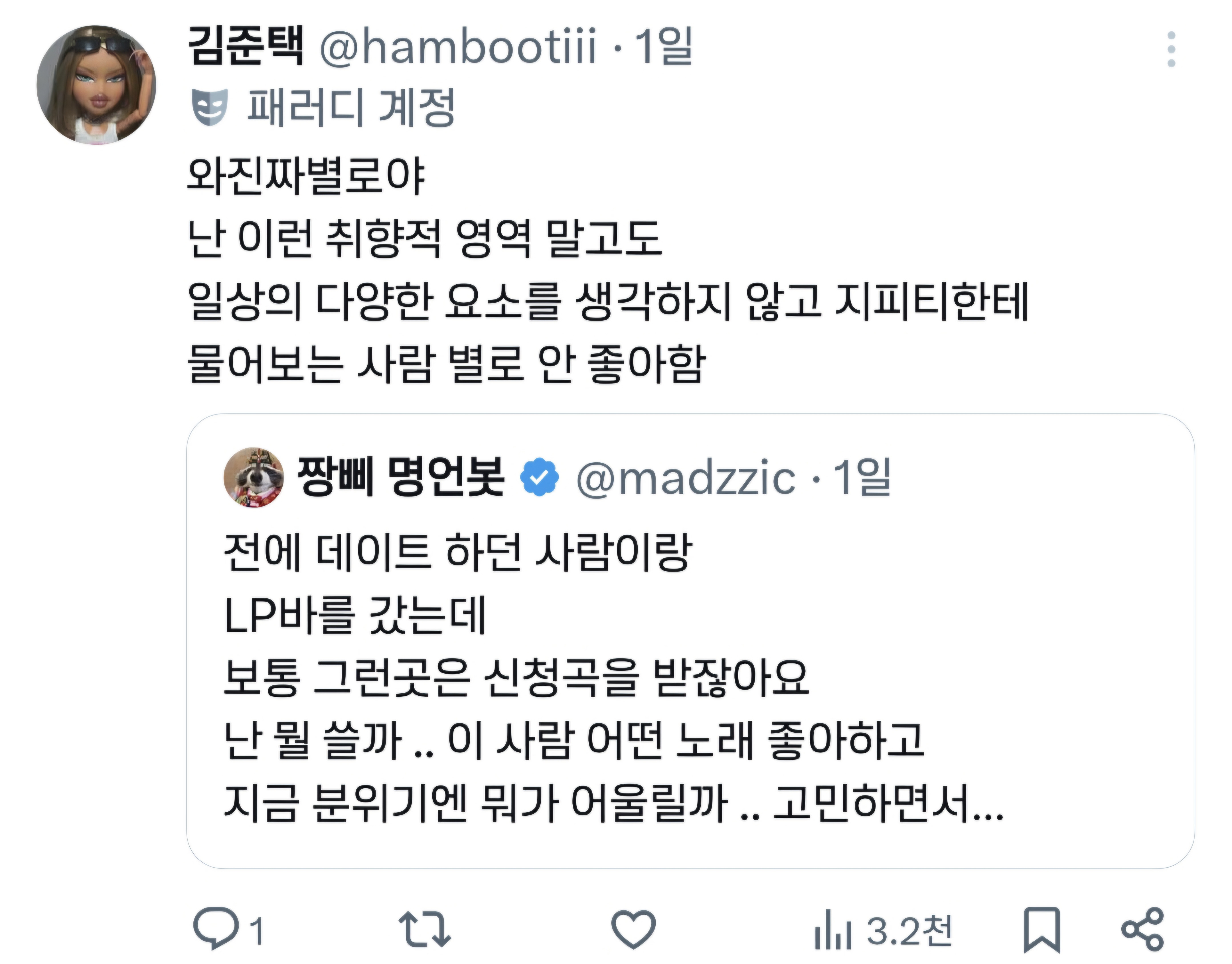
Task: Click the 패러디 계정 label
Action: pyautogui.click(x=351, y=107)
